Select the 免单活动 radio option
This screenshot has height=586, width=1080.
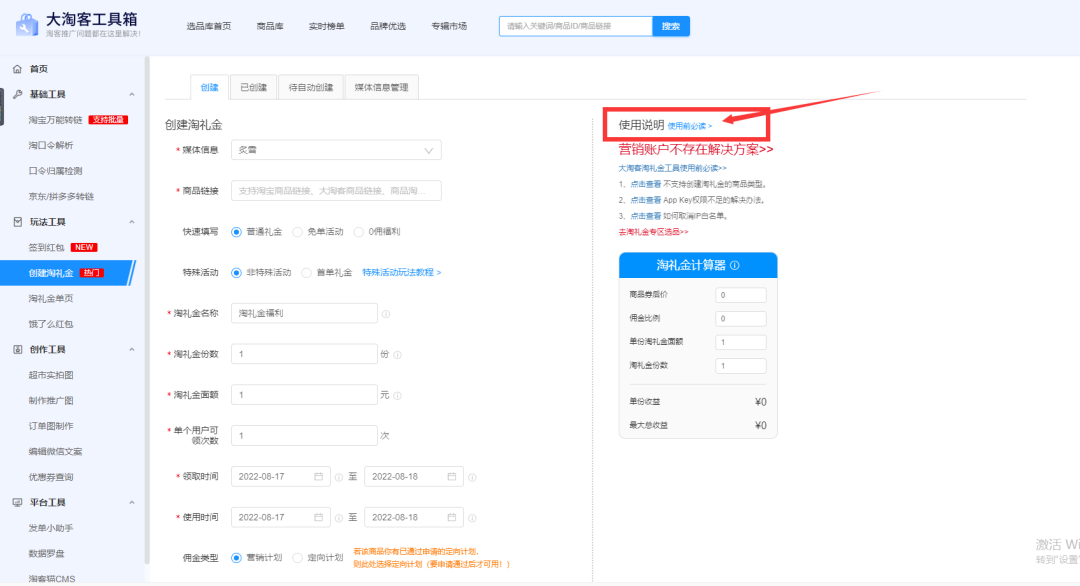pos(298,232)
